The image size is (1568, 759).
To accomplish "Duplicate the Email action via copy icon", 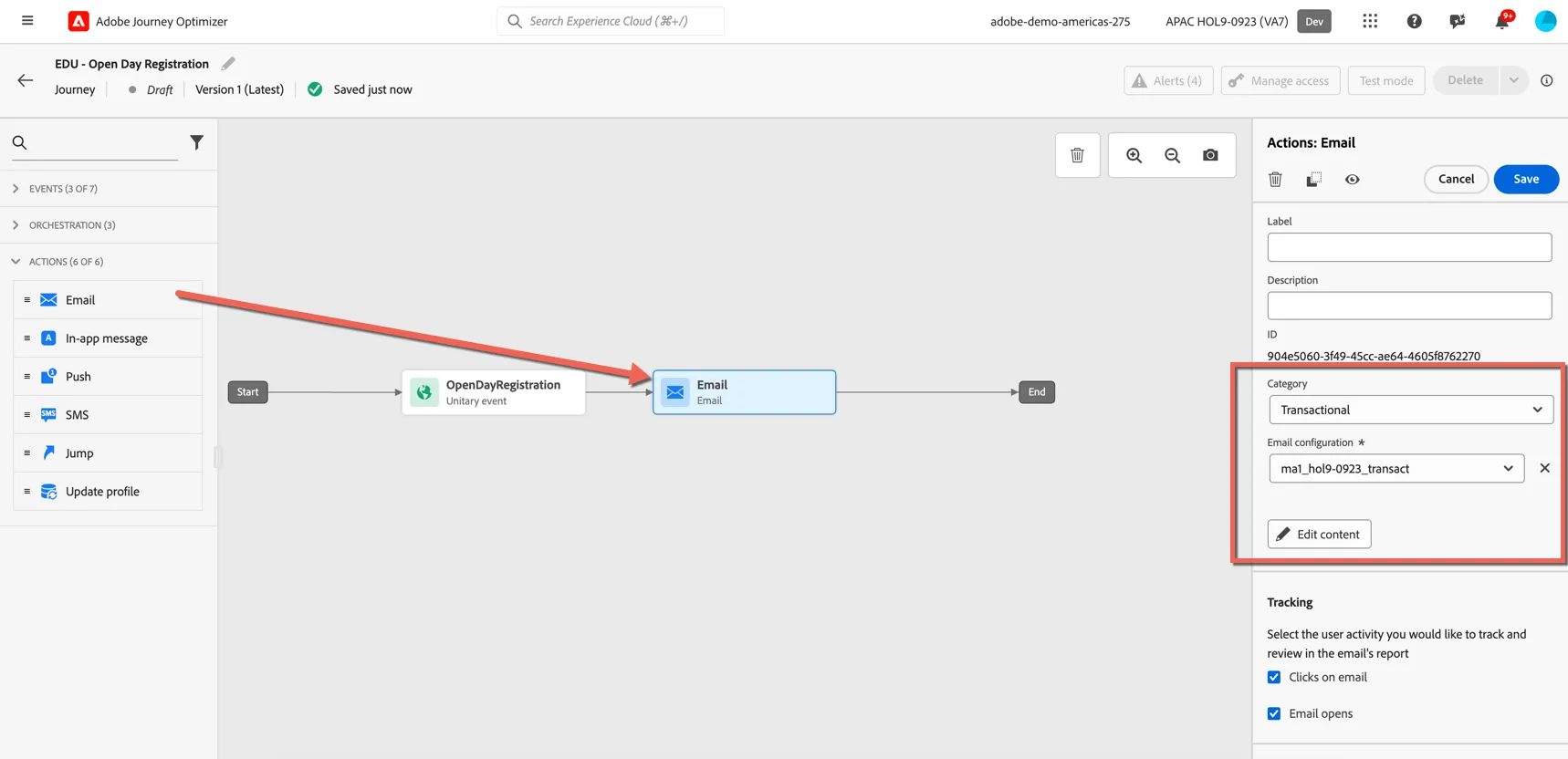I will (1313, 180).
